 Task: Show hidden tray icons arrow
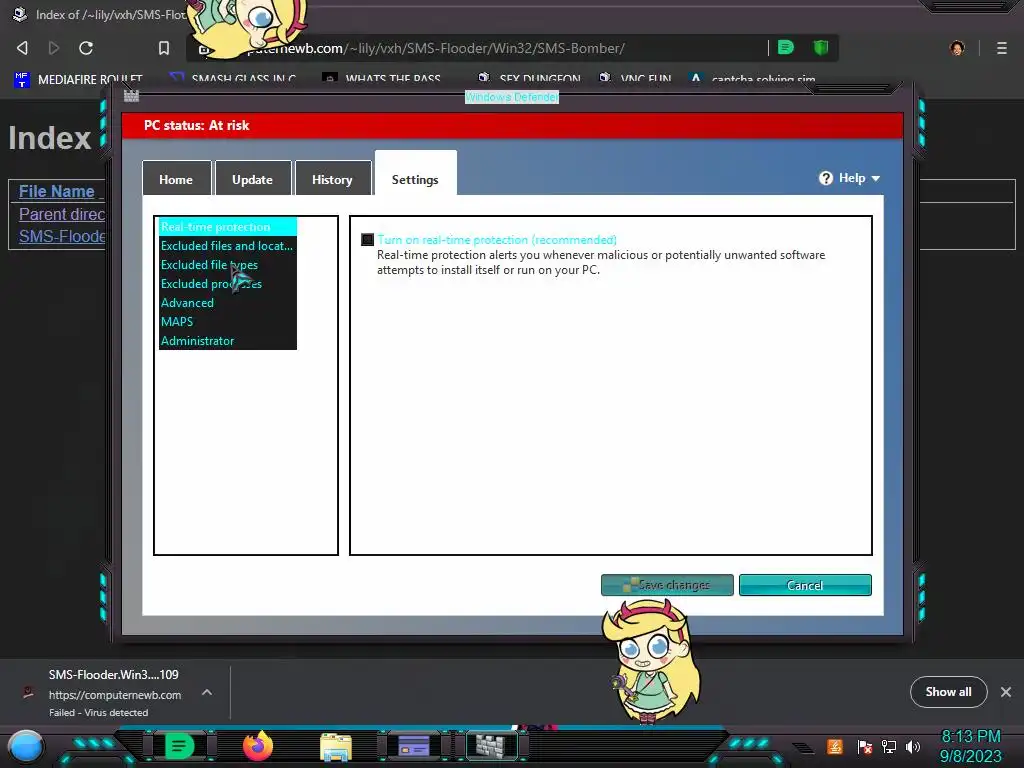pos(803,747)
